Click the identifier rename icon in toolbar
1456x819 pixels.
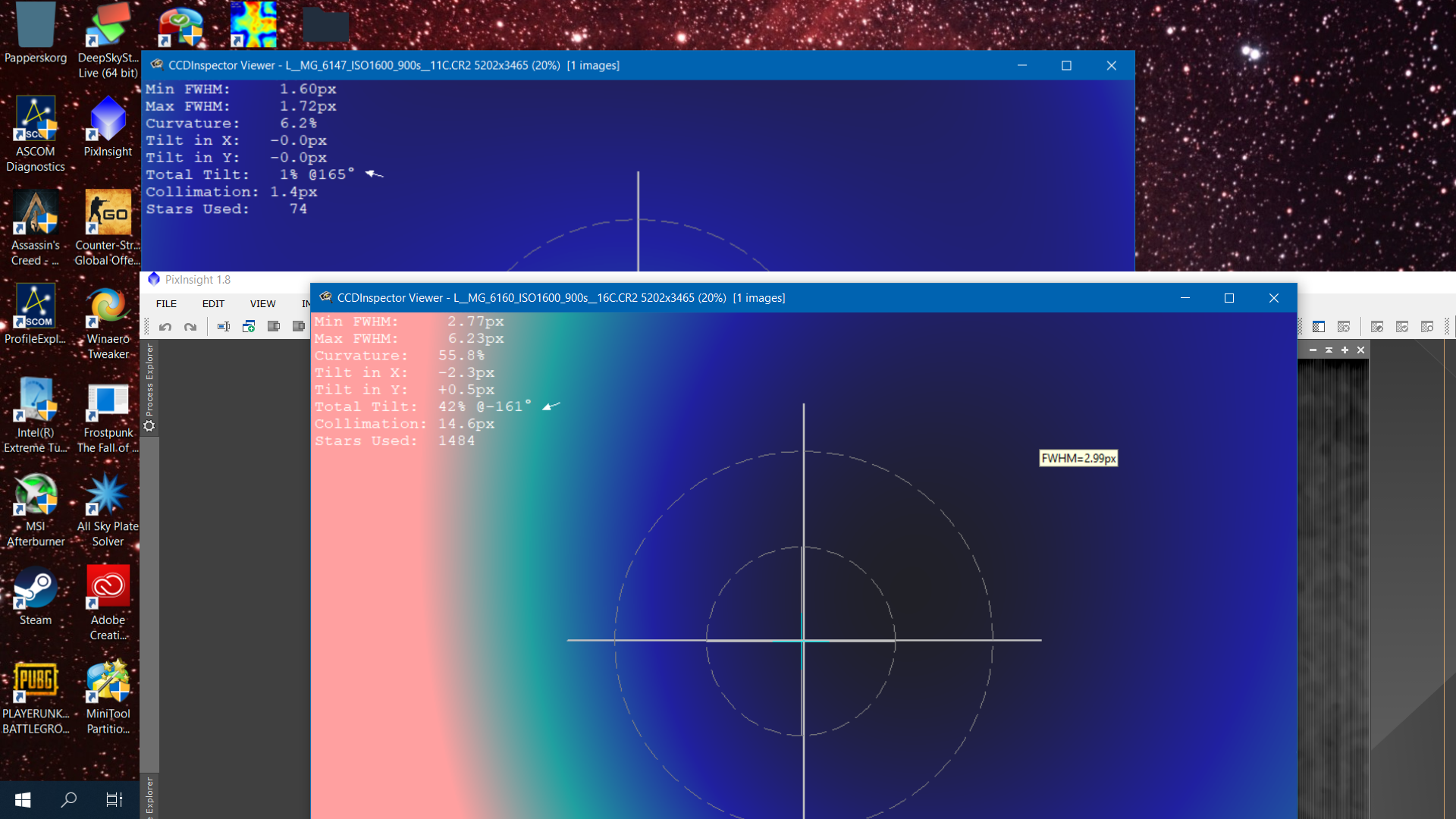point(224,327)
